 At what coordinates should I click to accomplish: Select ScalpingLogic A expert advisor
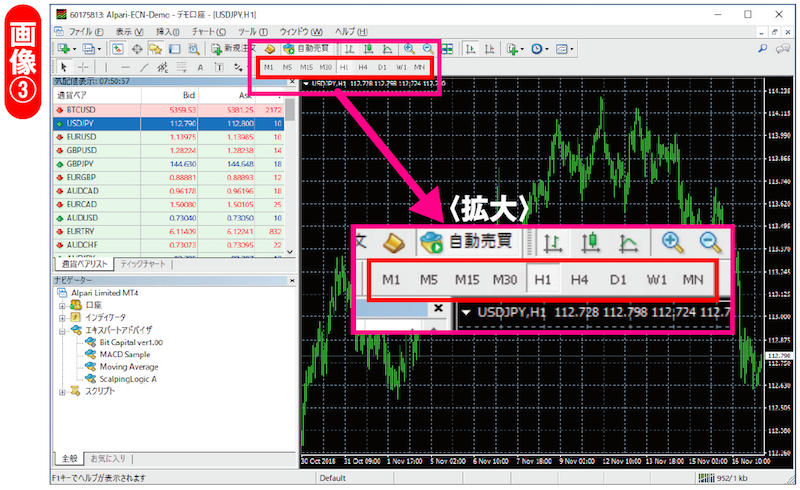coord(128,379)
